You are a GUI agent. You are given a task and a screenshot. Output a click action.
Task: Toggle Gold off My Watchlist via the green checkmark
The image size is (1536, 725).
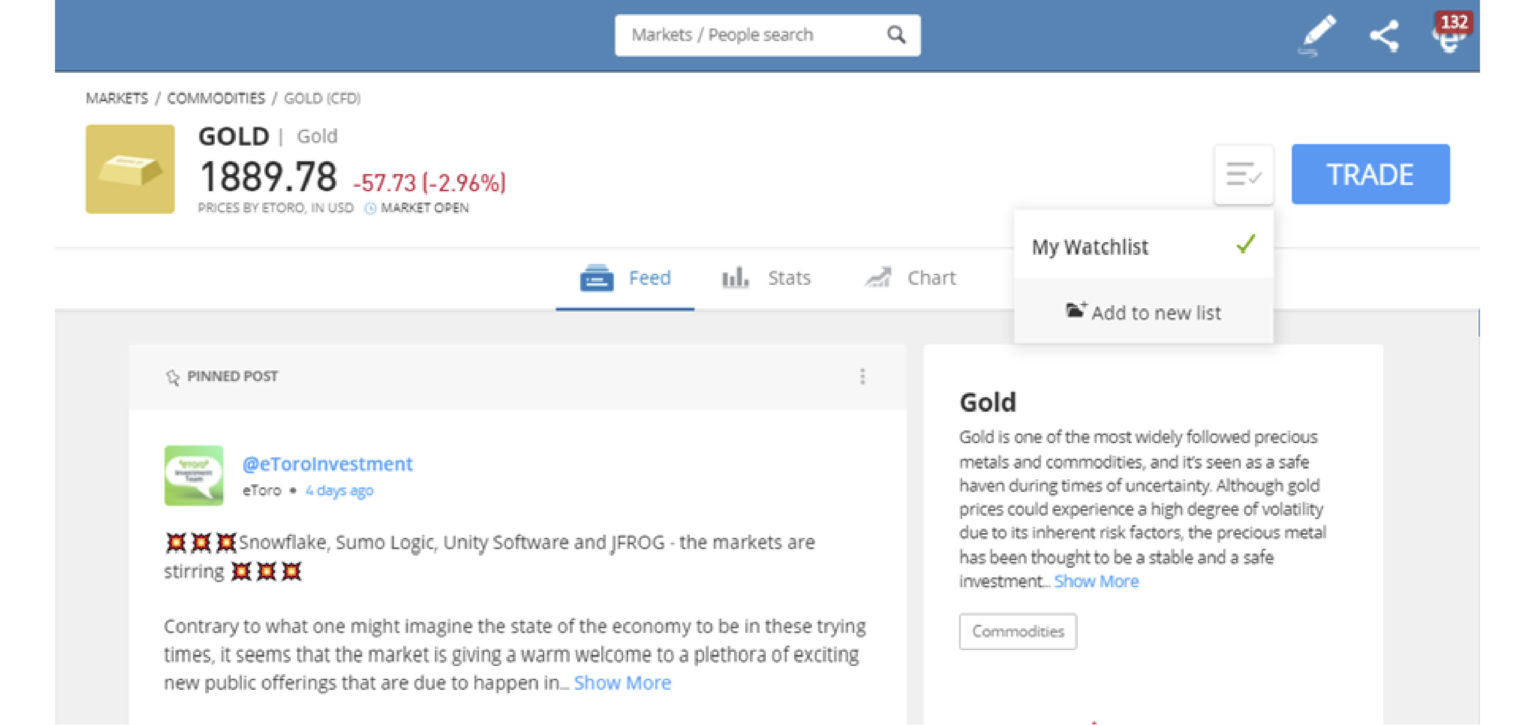tap(1245, 245)
